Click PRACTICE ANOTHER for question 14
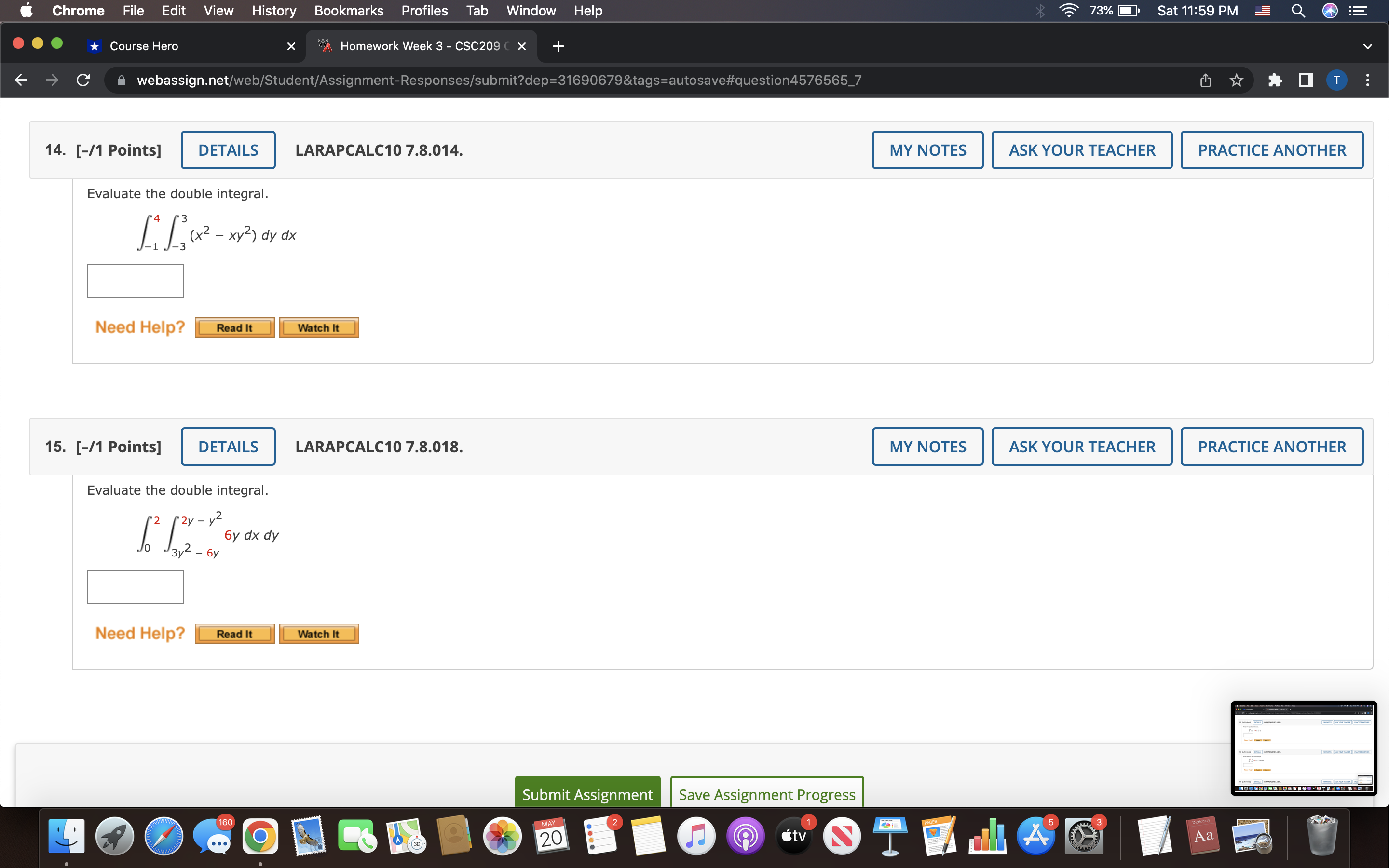This screenshot has height=868, width=1389. click(1271, 150)
